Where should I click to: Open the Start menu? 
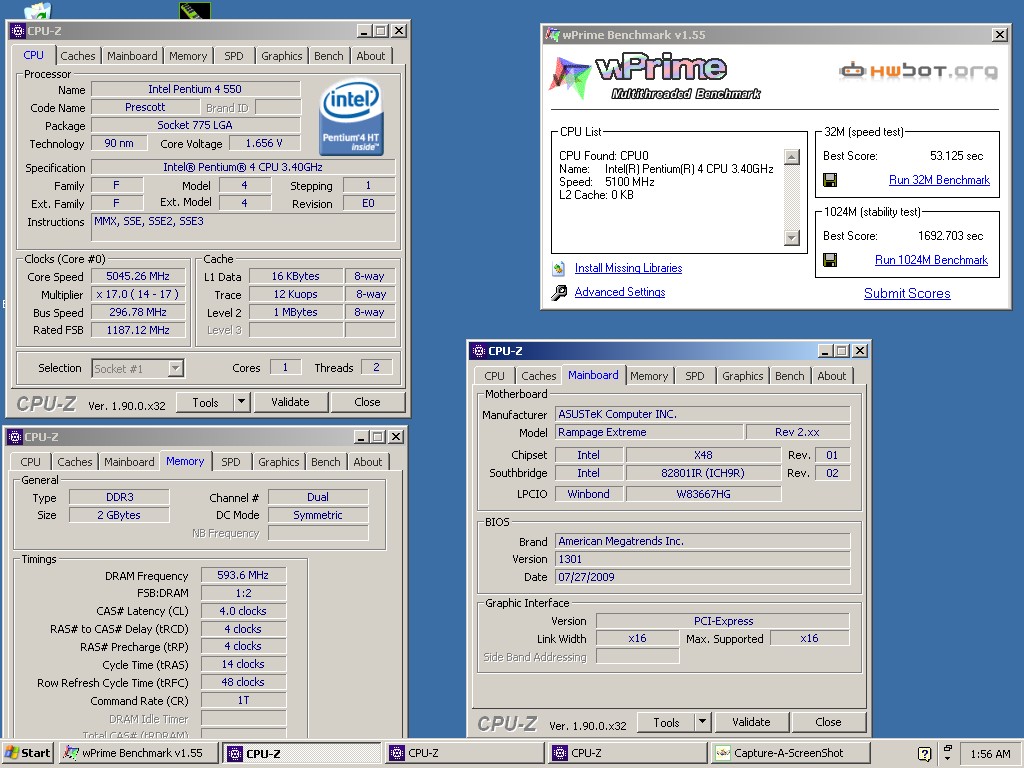pos(28,753)
